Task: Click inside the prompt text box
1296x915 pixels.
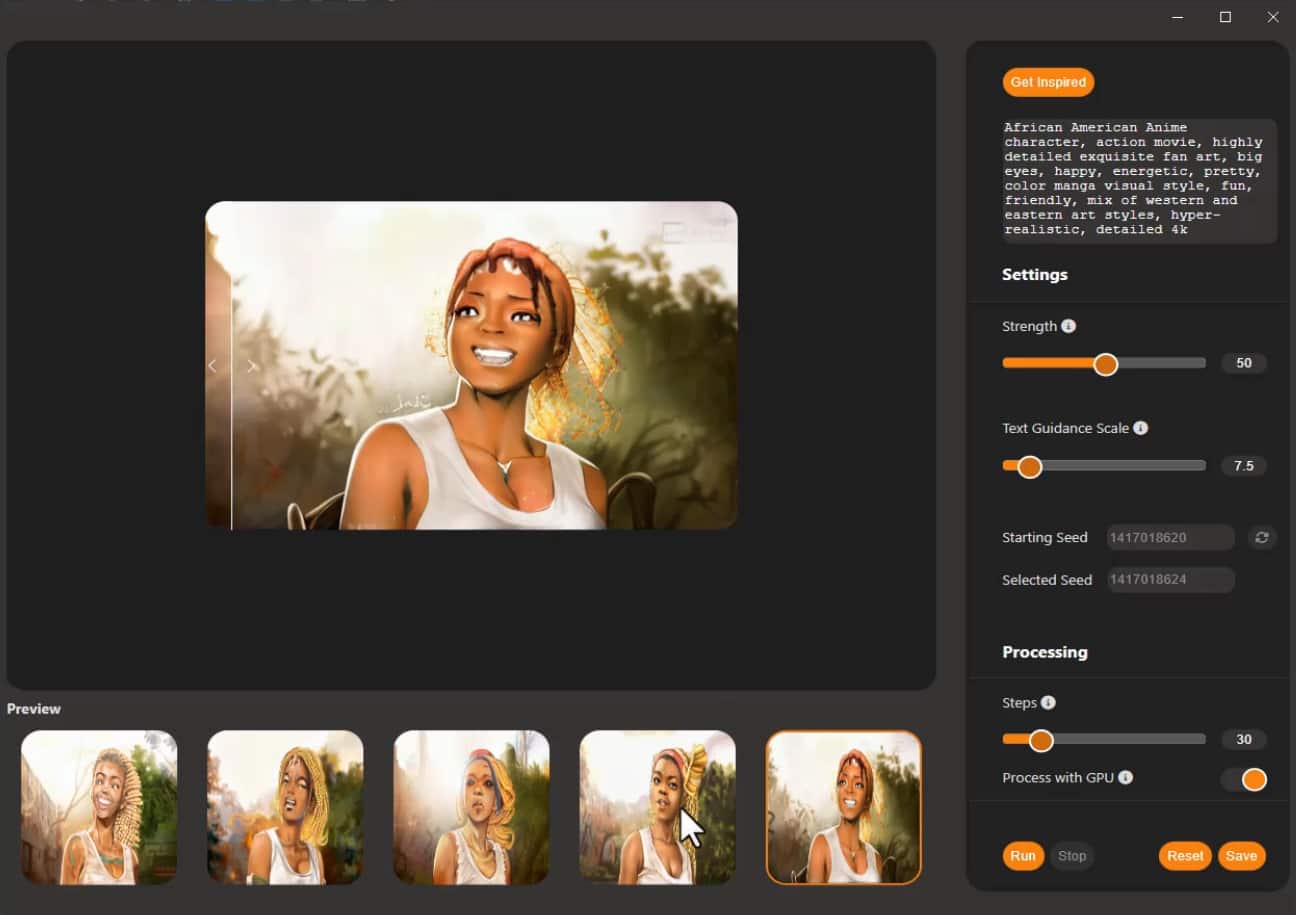Action: tap(1139, 180)
